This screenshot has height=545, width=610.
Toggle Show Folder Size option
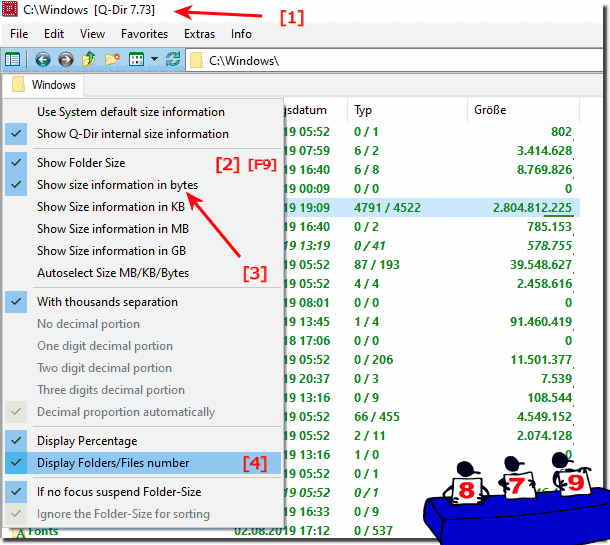(143, 163)
